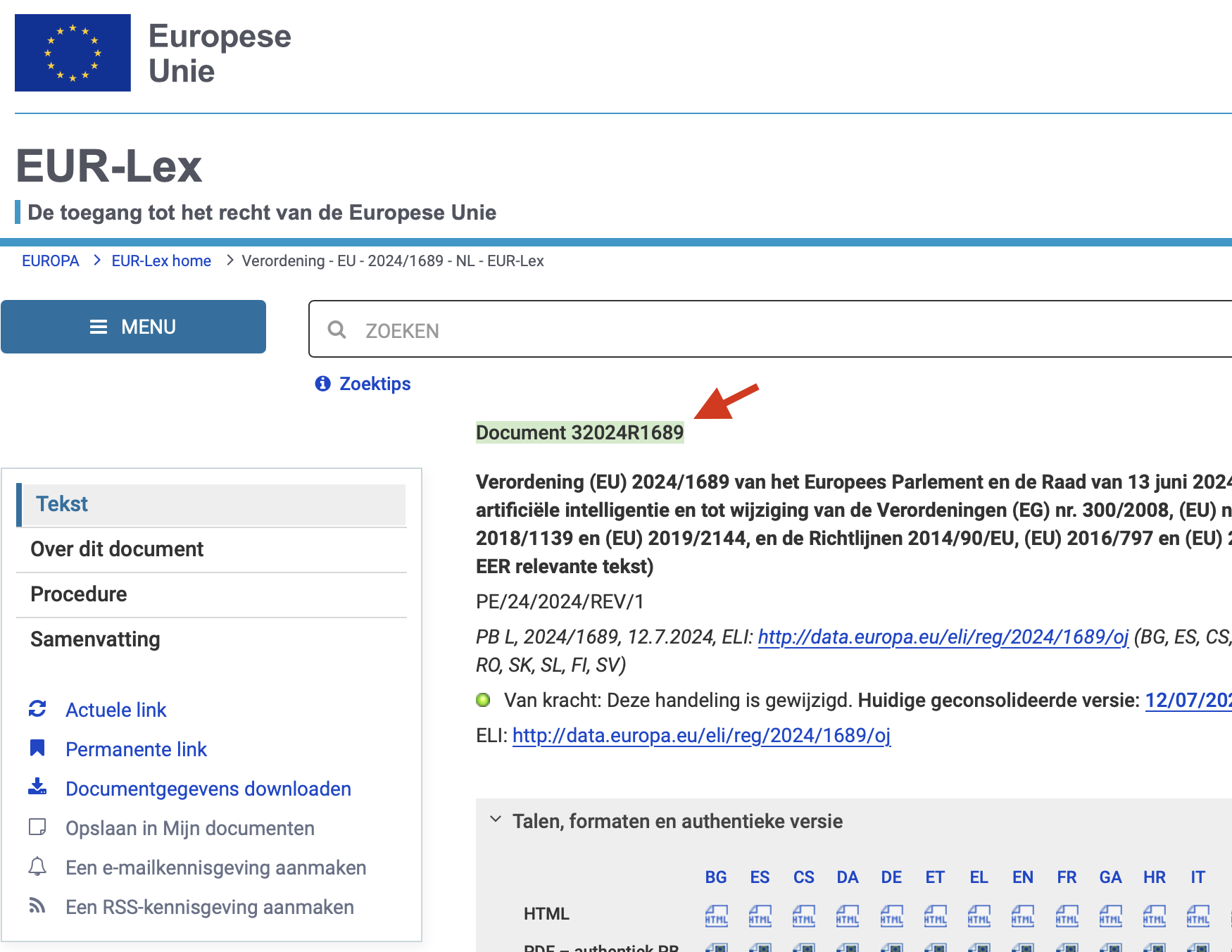Select the ET language header
1232x952 pixels.
coord(935,877)
